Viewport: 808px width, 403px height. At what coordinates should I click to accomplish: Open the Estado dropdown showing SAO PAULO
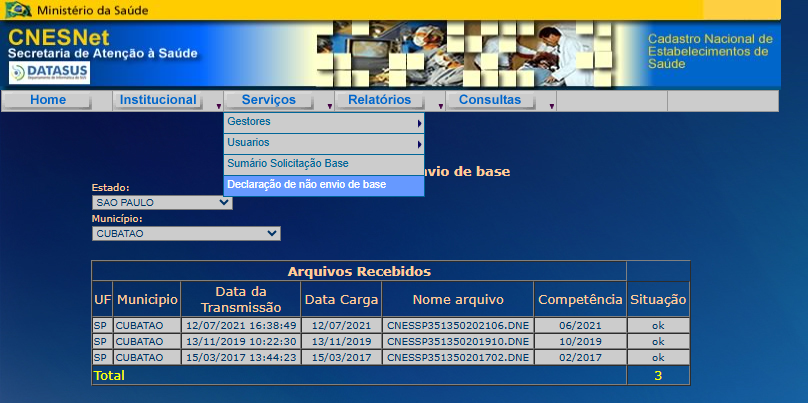pyautogui.click(x=162, y=202)
